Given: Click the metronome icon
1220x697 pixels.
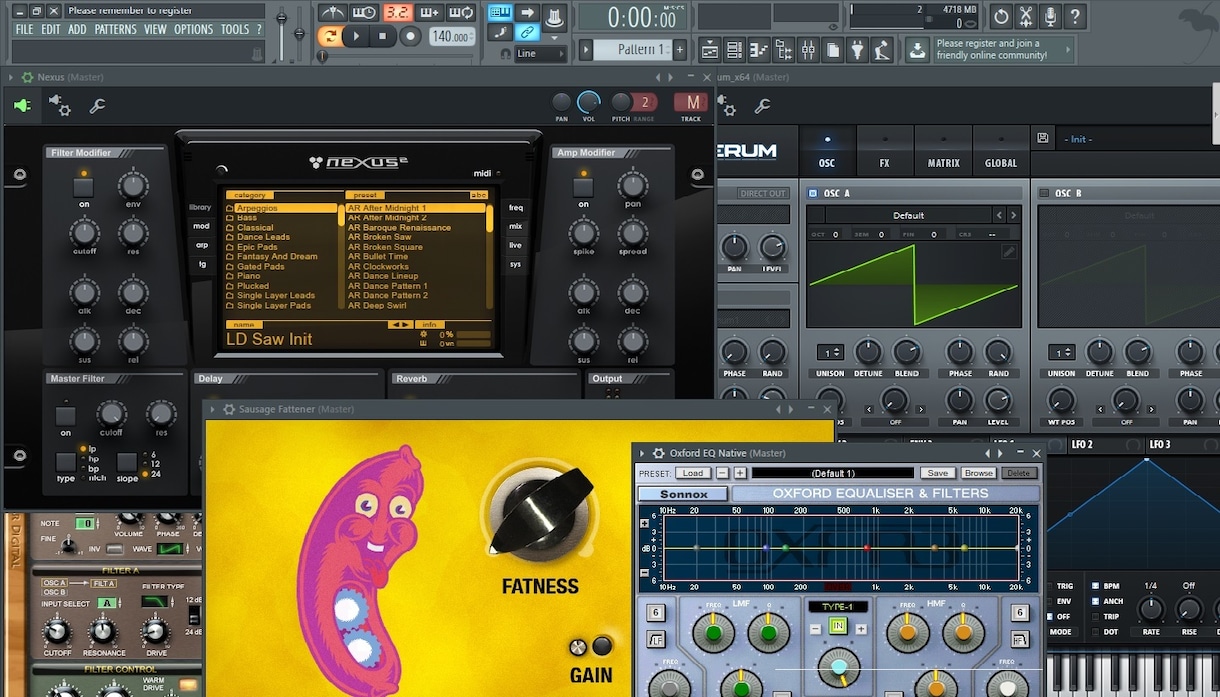Looking at the screenshot, I should [332, 13].
